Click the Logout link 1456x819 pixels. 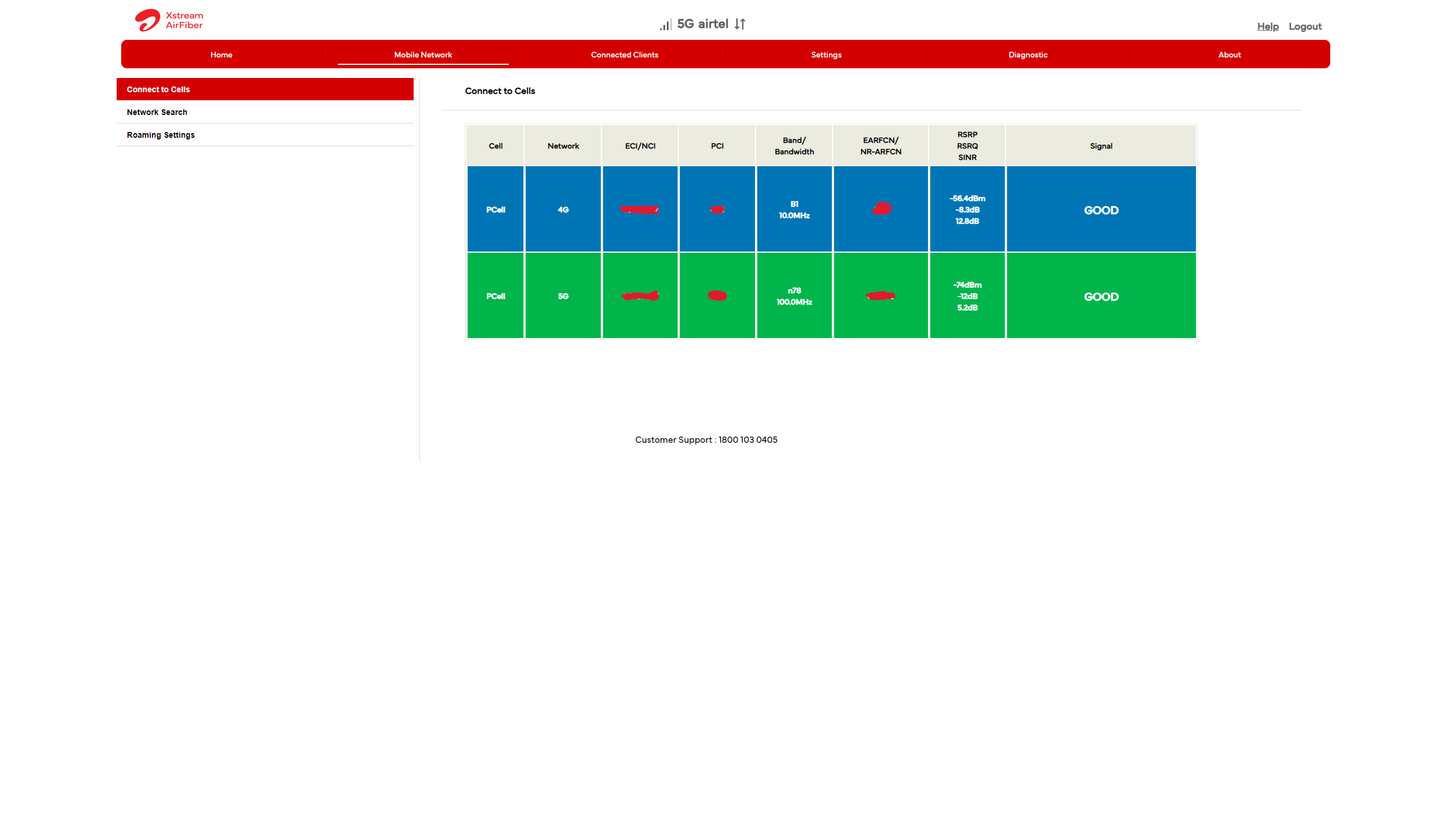1305,26
